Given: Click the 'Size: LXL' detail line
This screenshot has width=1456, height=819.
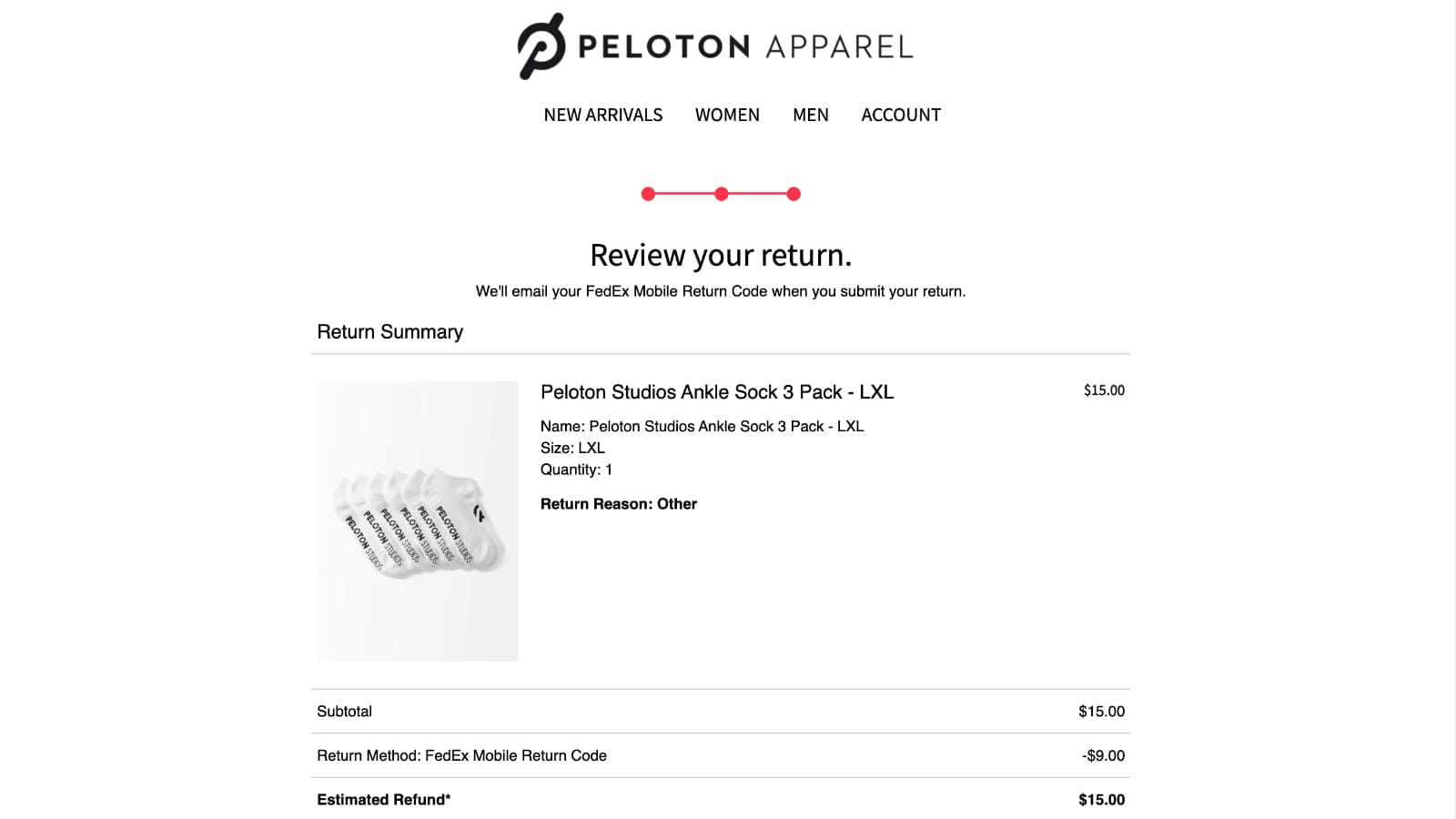Looking at the screenshot, I should coord(572,448).
